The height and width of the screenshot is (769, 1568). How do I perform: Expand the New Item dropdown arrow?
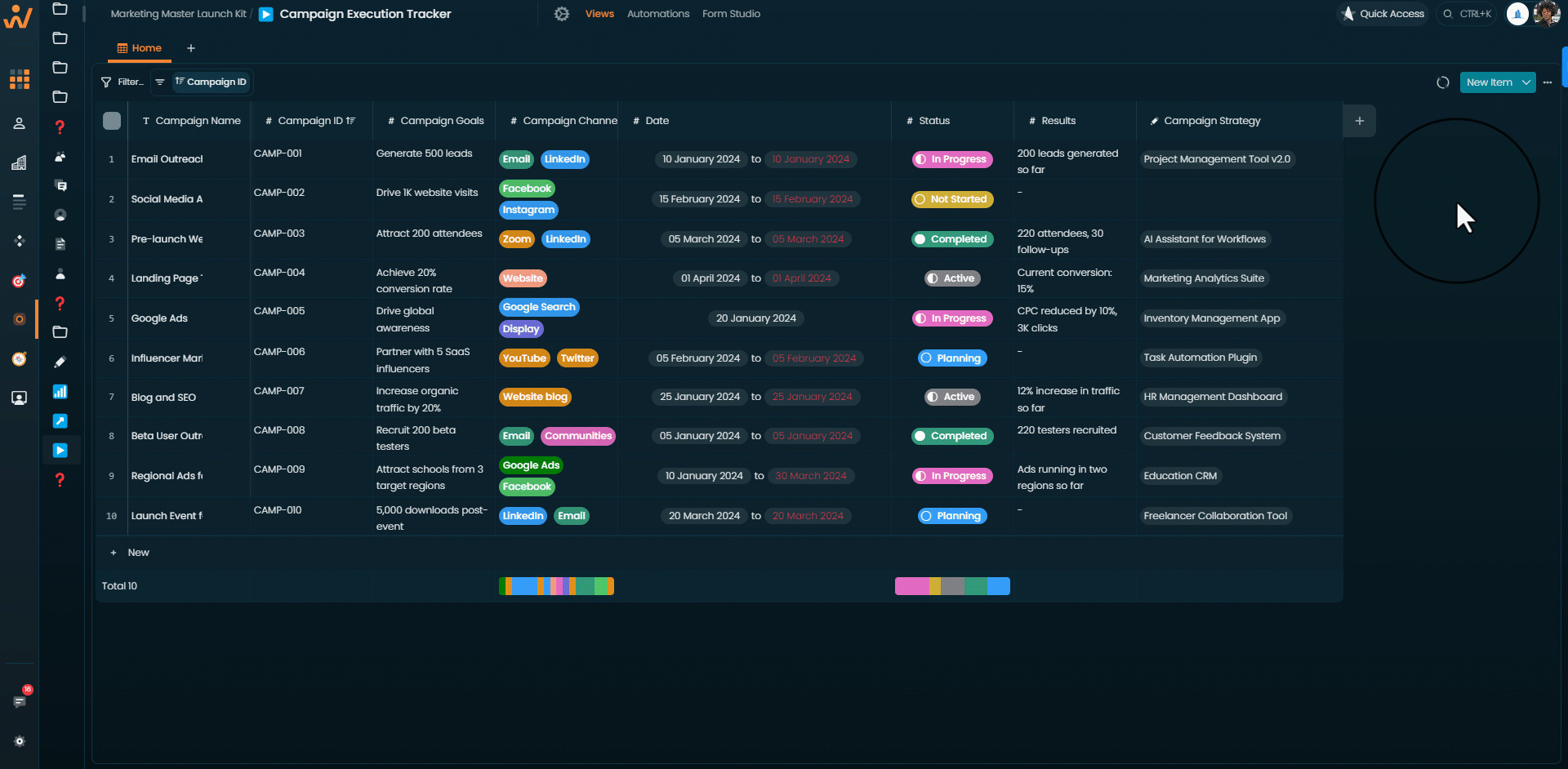[1526, 82]
